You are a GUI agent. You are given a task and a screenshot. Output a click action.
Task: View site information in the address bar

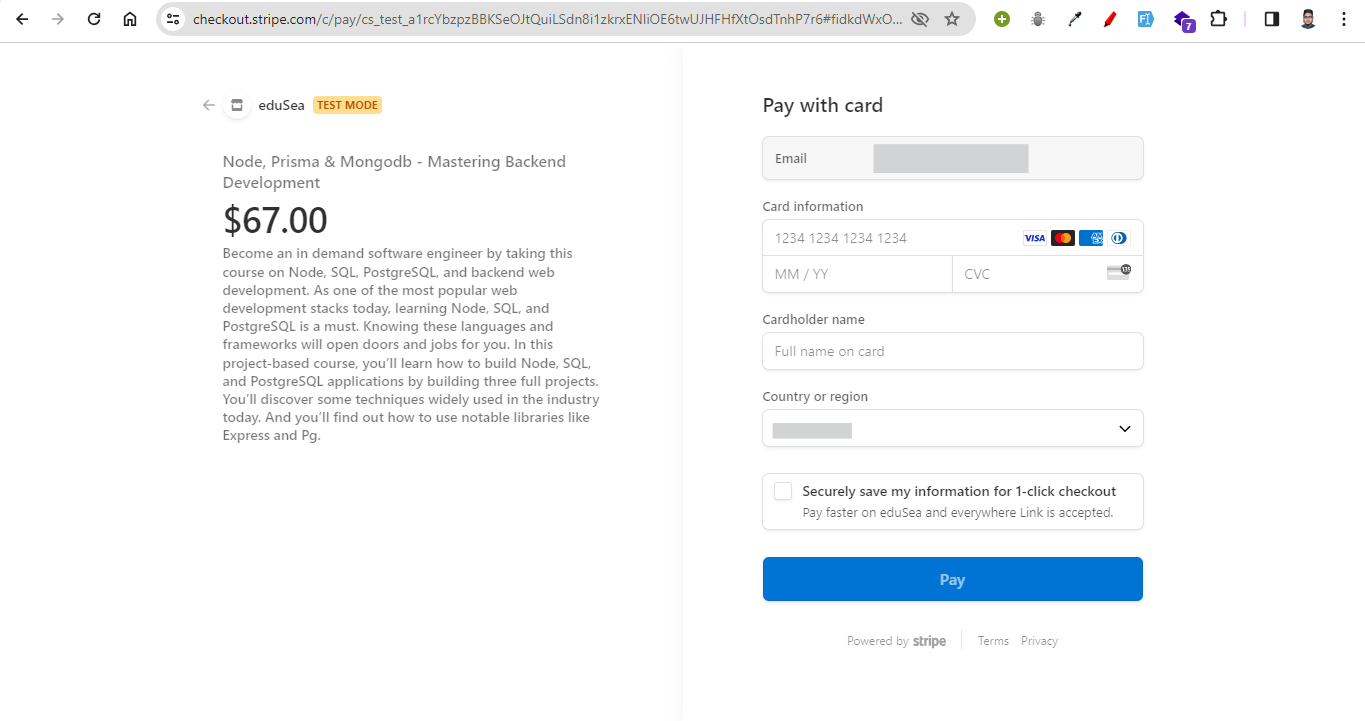click(x=173, y=19)
